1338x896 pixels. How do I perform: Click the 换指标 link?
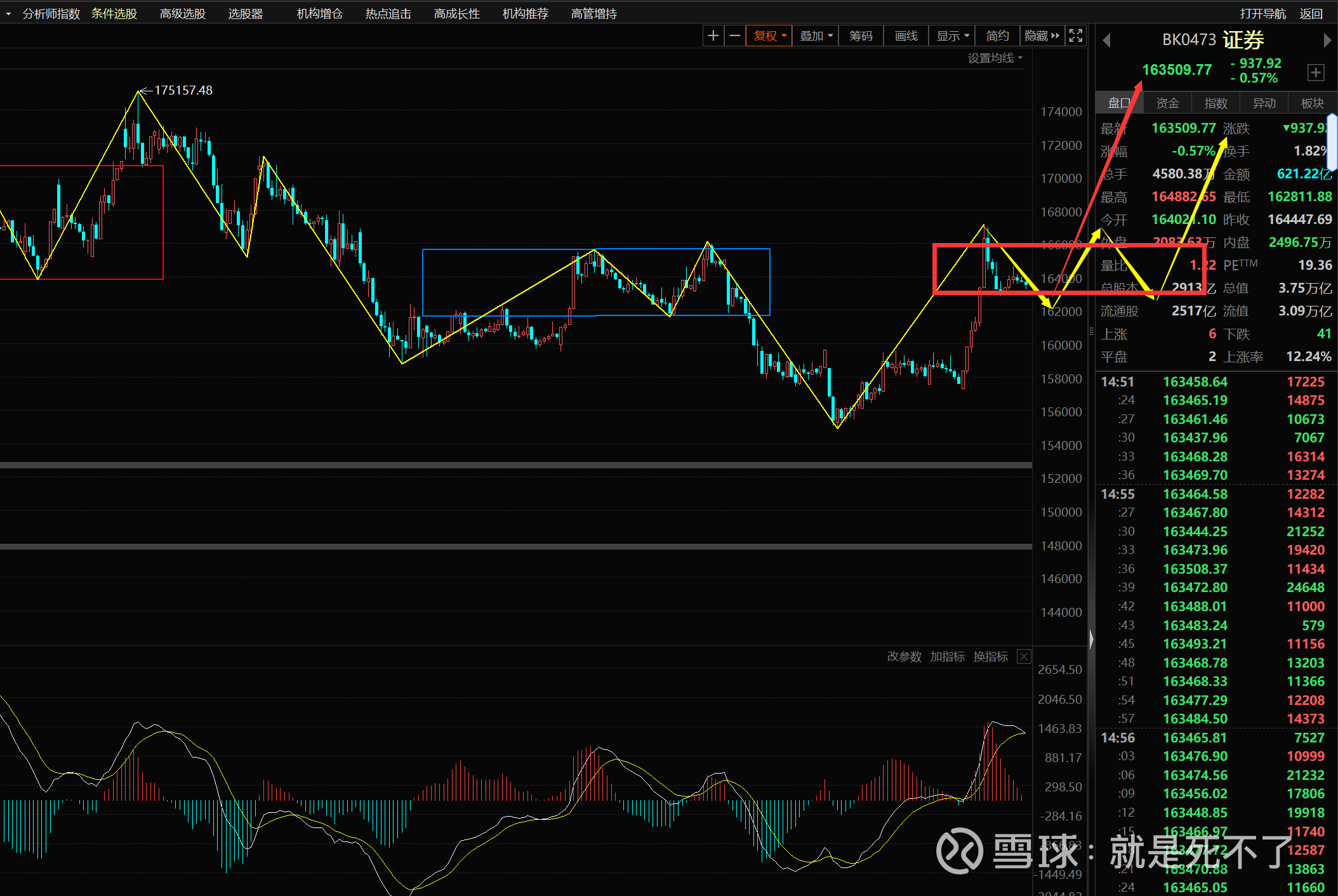pyautogui.click(x=990, y=657)
